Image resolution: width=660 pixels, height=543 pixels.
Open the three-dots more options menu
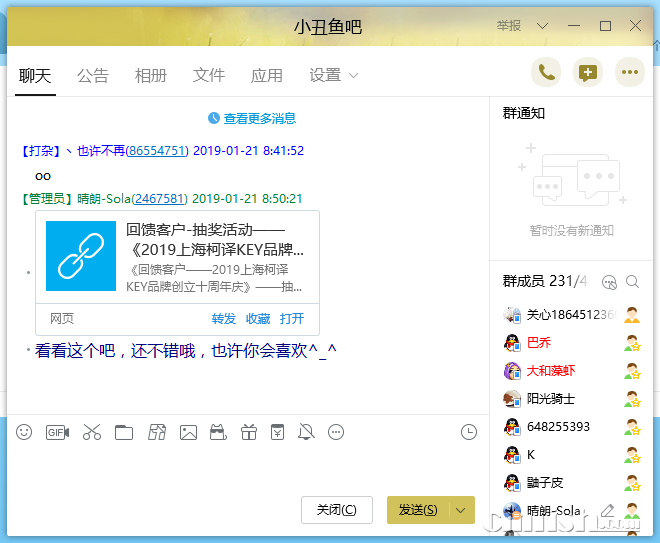point(630,72)
